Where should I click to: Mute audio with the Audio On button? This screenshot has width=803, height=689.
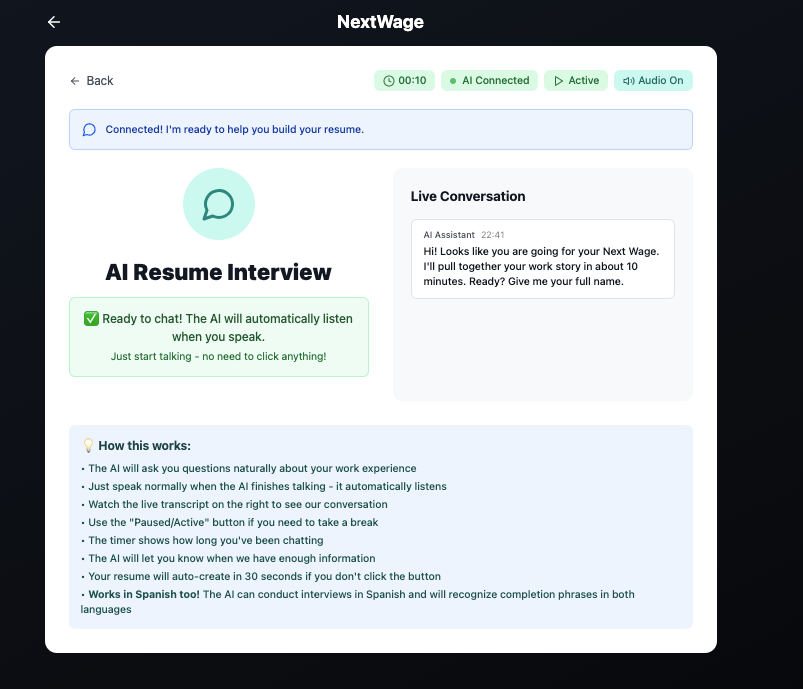(653, 80)
